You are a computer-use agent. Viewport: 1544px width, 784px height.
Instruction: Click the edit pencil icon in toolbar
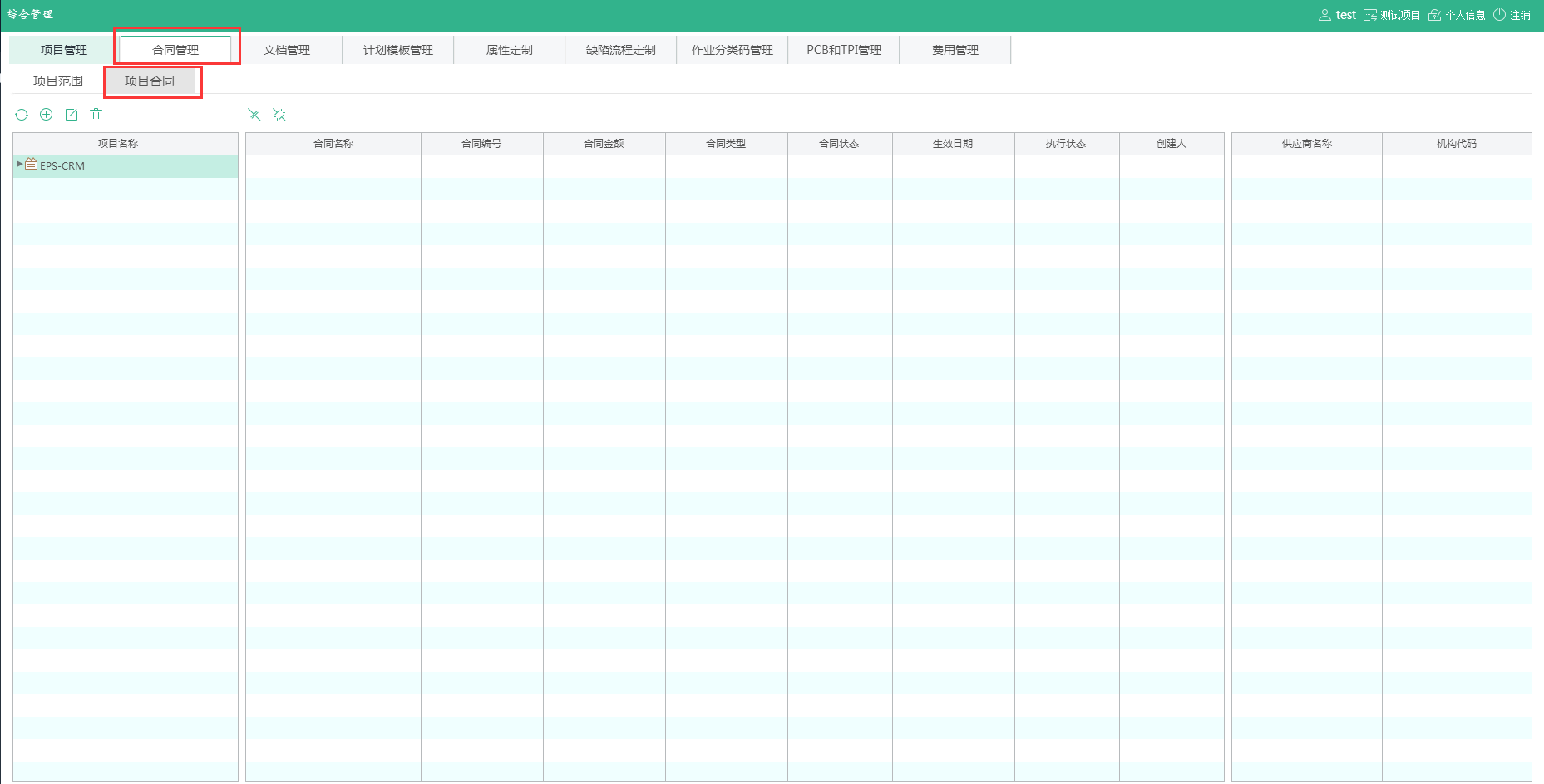[x=72, y=115]
